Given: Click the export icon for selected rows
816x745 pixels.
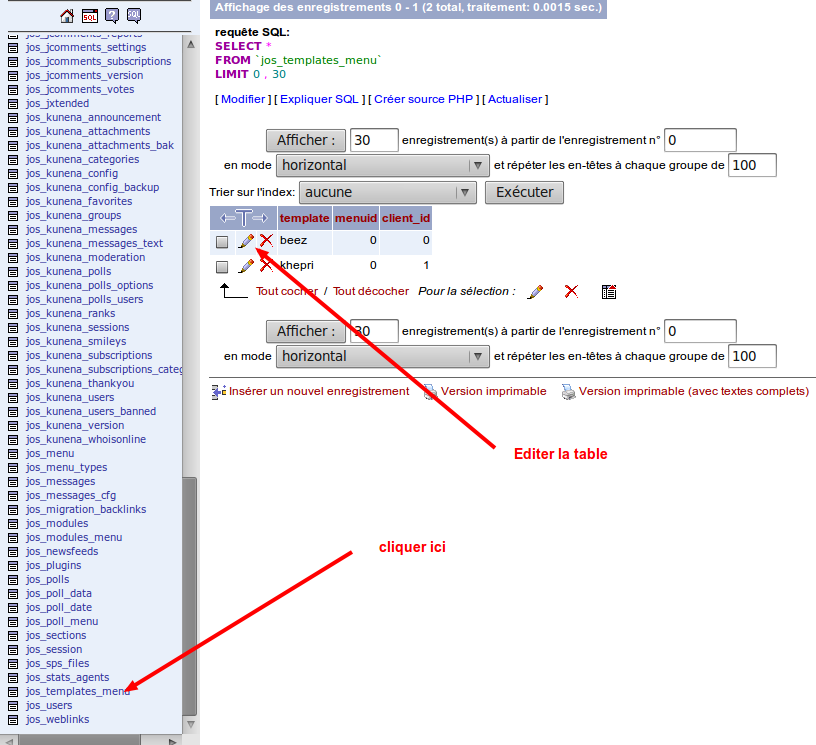Looking at the screenshot, I should coord(608,291).
